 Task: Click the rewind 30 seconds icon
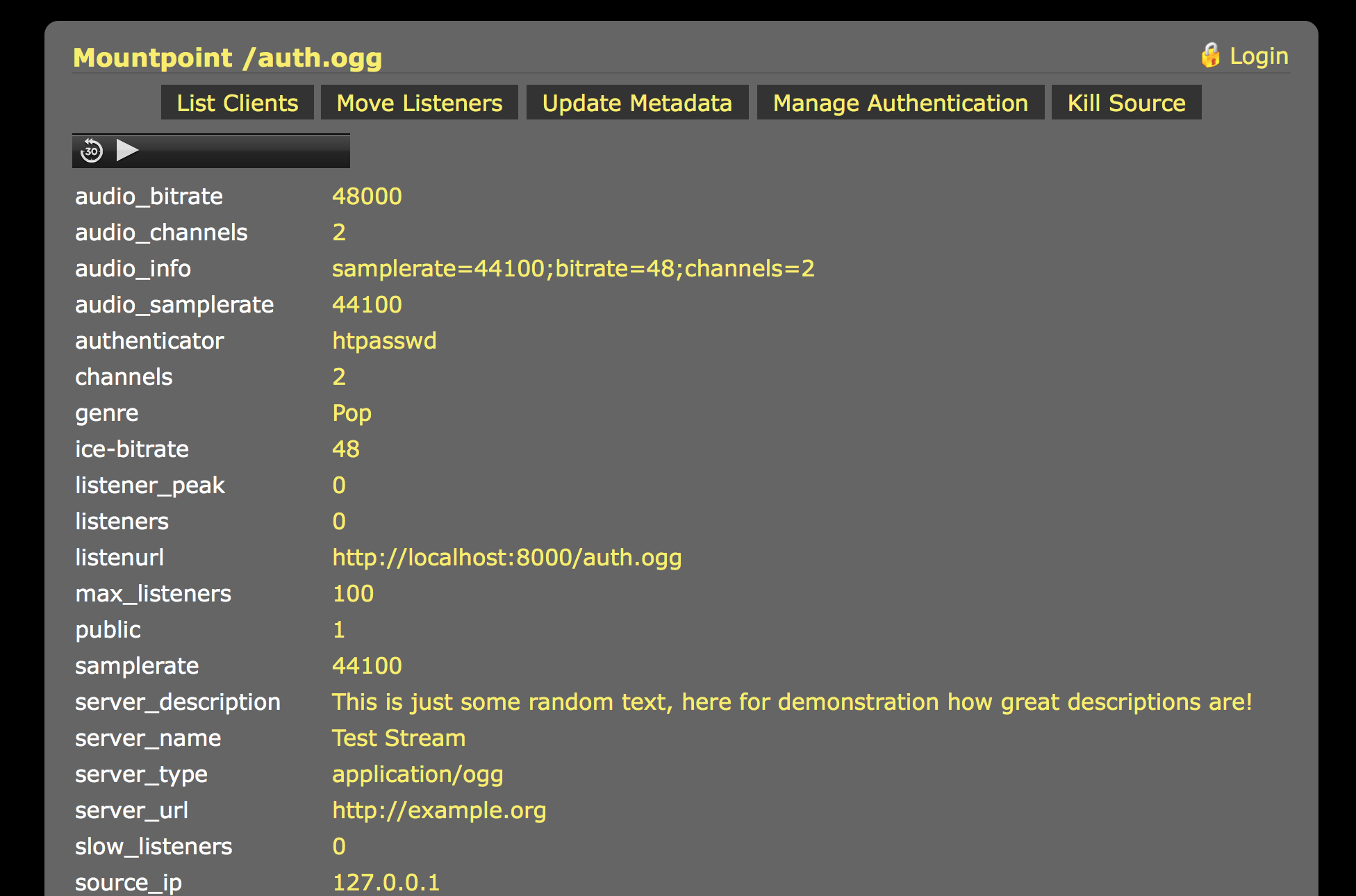[92, 149]
